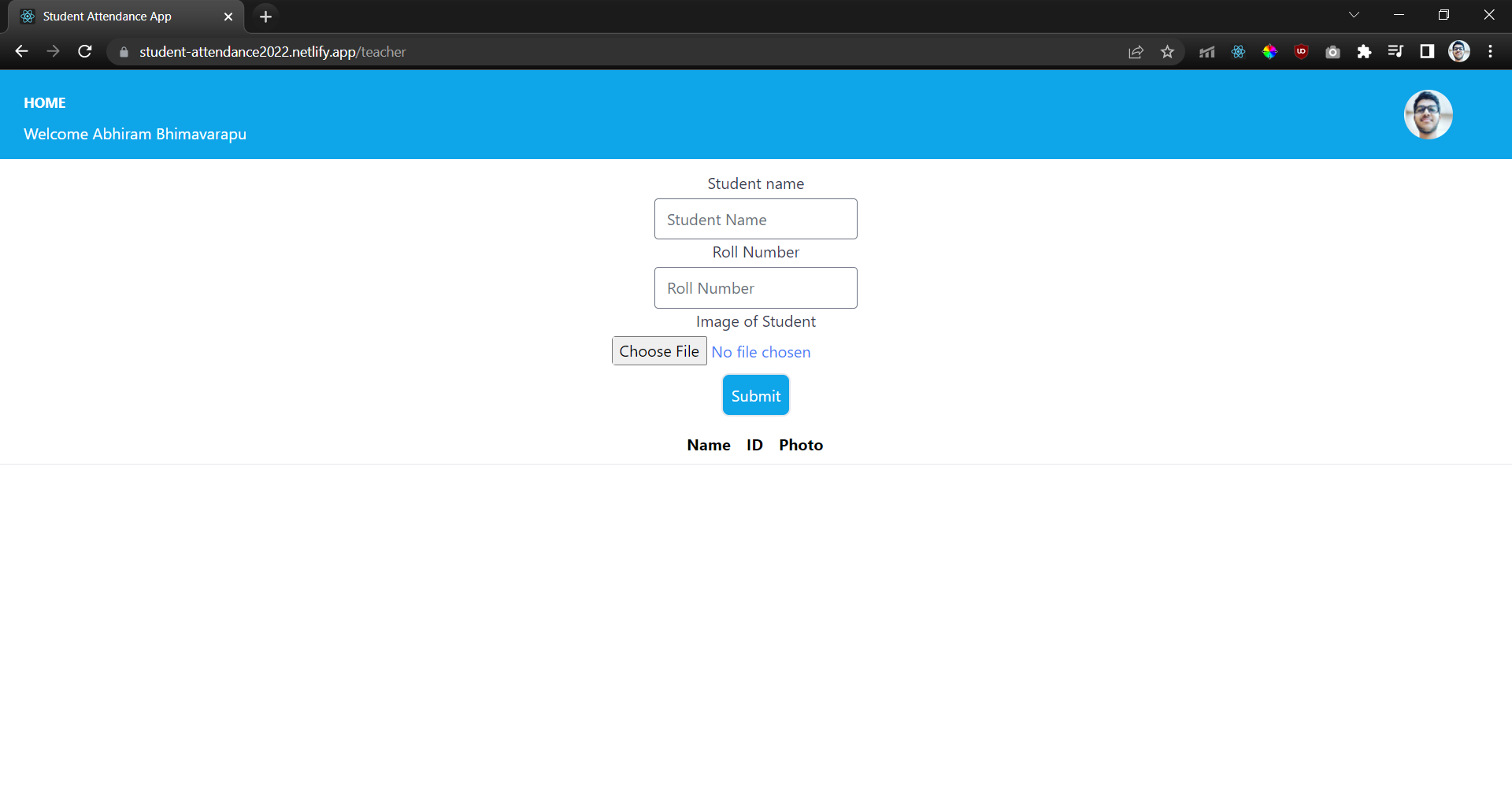Open the Chrome three-dot menu
The width and height of the screenshot is (1512, 811).
pos(1490,51)
